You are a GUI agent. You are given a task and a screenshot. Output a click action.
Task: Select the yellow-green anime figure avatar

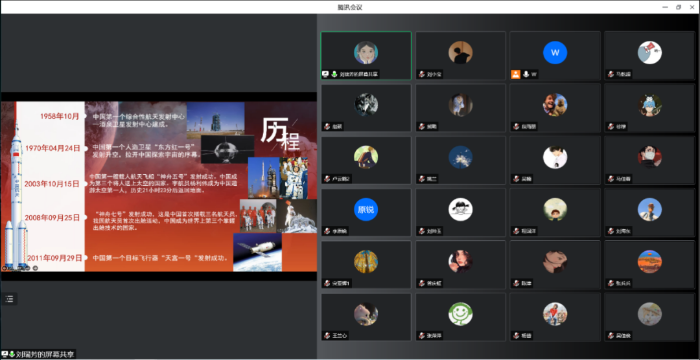tap(366, 157)
